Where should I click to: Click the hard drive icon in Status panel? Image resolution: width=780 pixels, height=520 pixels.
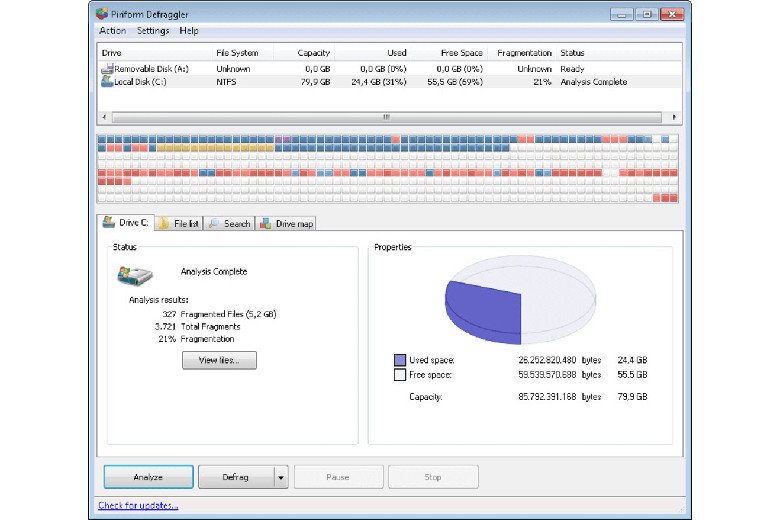pos(135,275)
